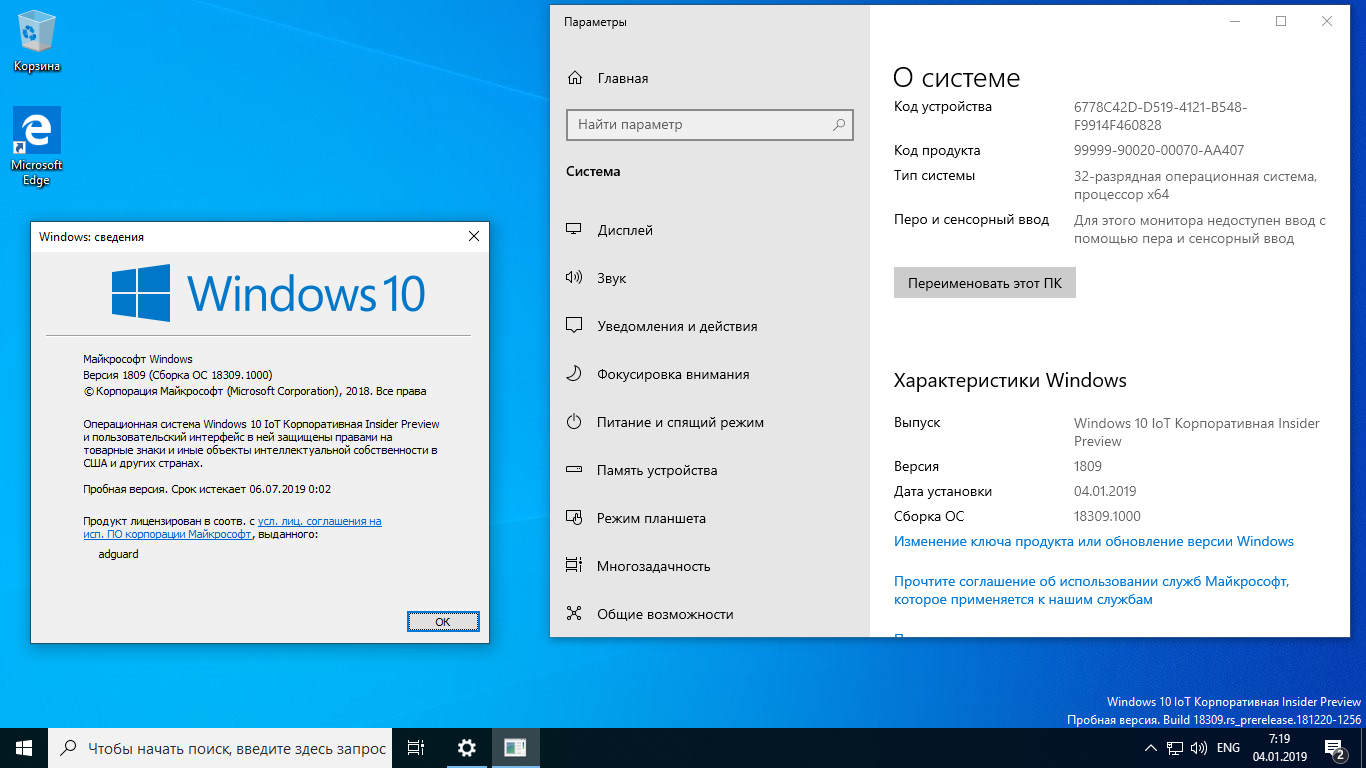Click the install date 04.01.2019 value

(1105, 491)
